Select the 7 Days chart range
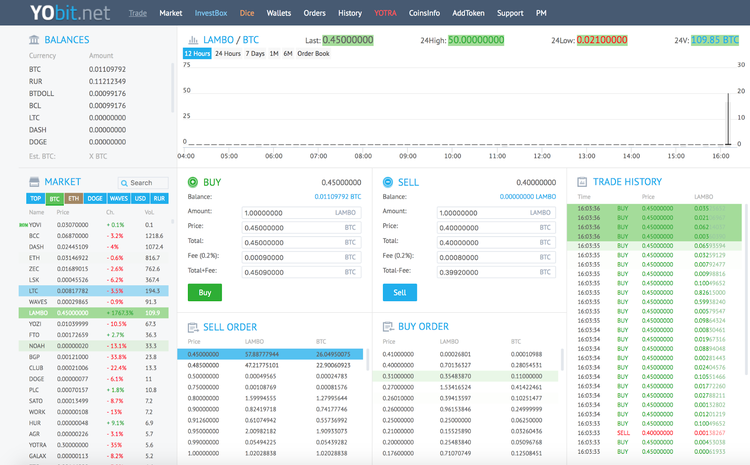This screenshot has height=465, width=750. [x=256, y=53]
